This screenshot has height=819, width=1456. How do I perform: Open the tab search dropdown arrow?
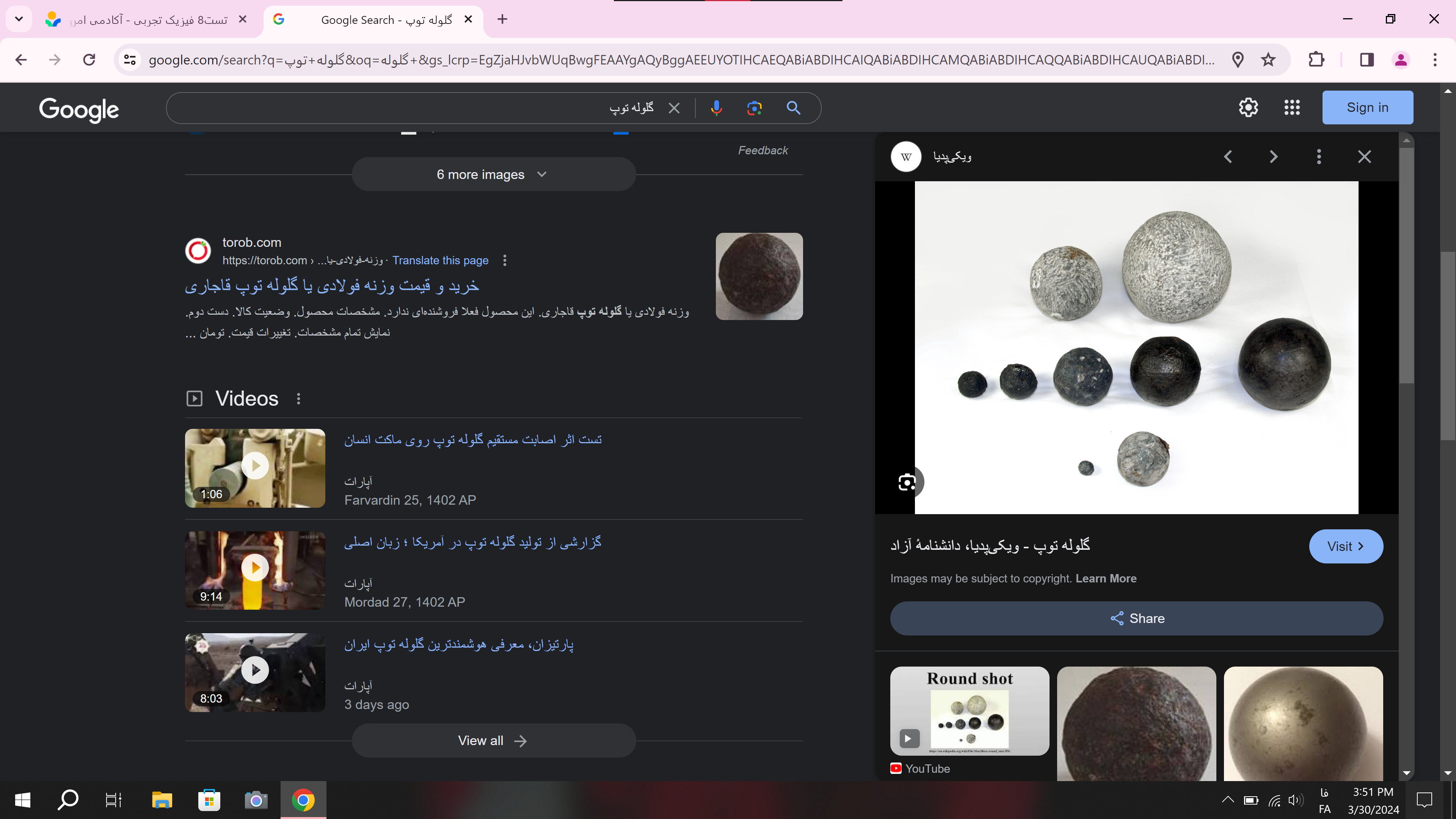coord(19,19)
